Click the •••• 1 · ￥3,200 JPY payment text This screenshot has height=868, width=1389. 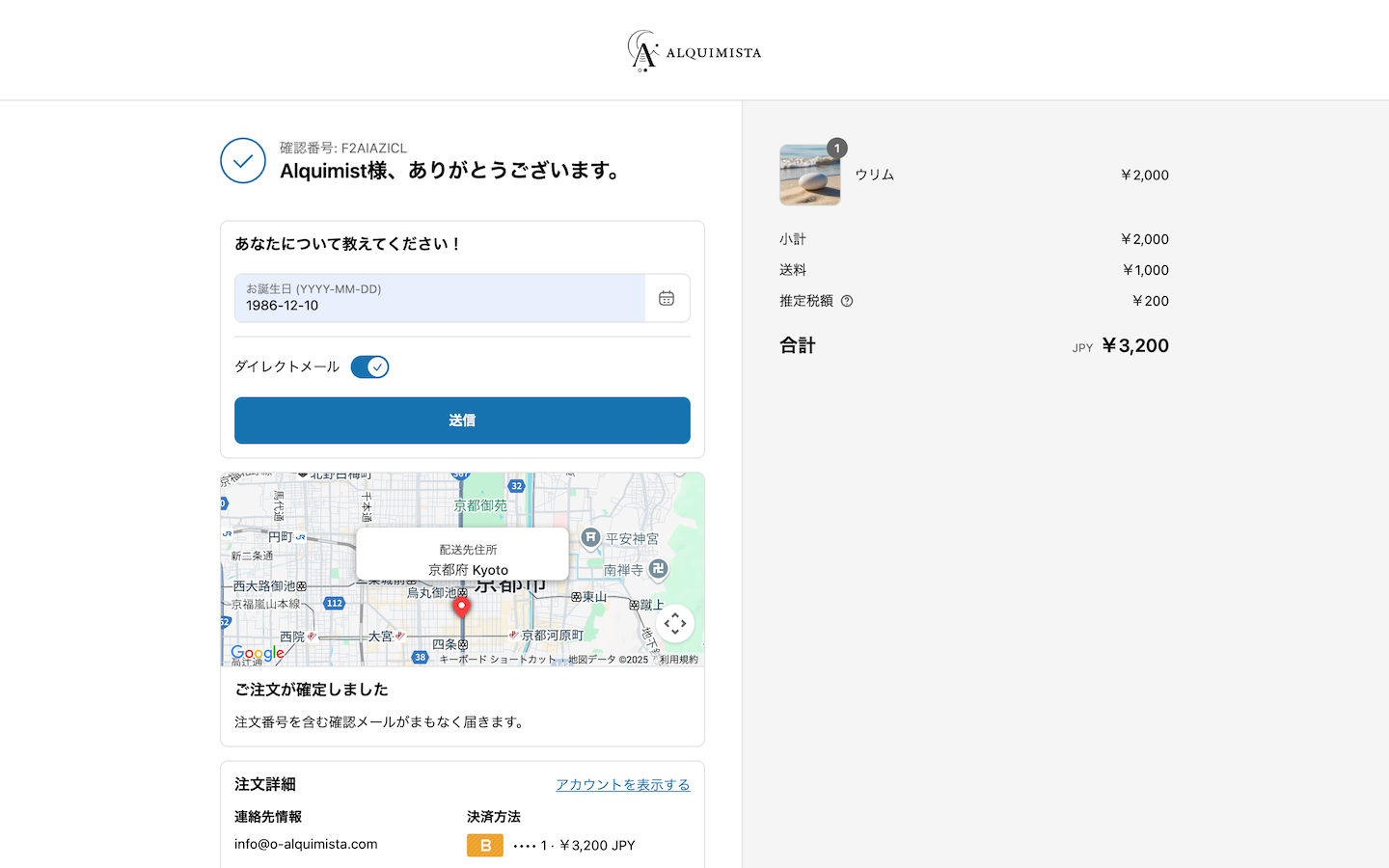coord(574,845)
